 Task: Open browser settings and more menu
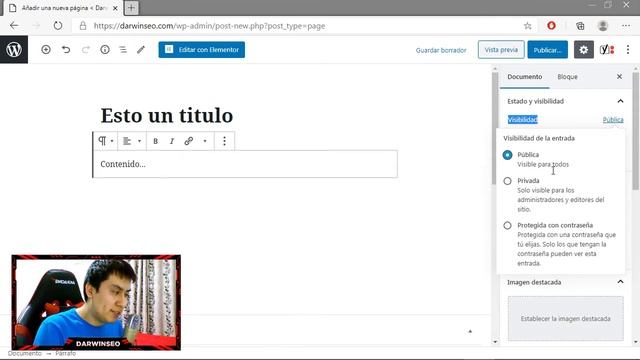626,26
